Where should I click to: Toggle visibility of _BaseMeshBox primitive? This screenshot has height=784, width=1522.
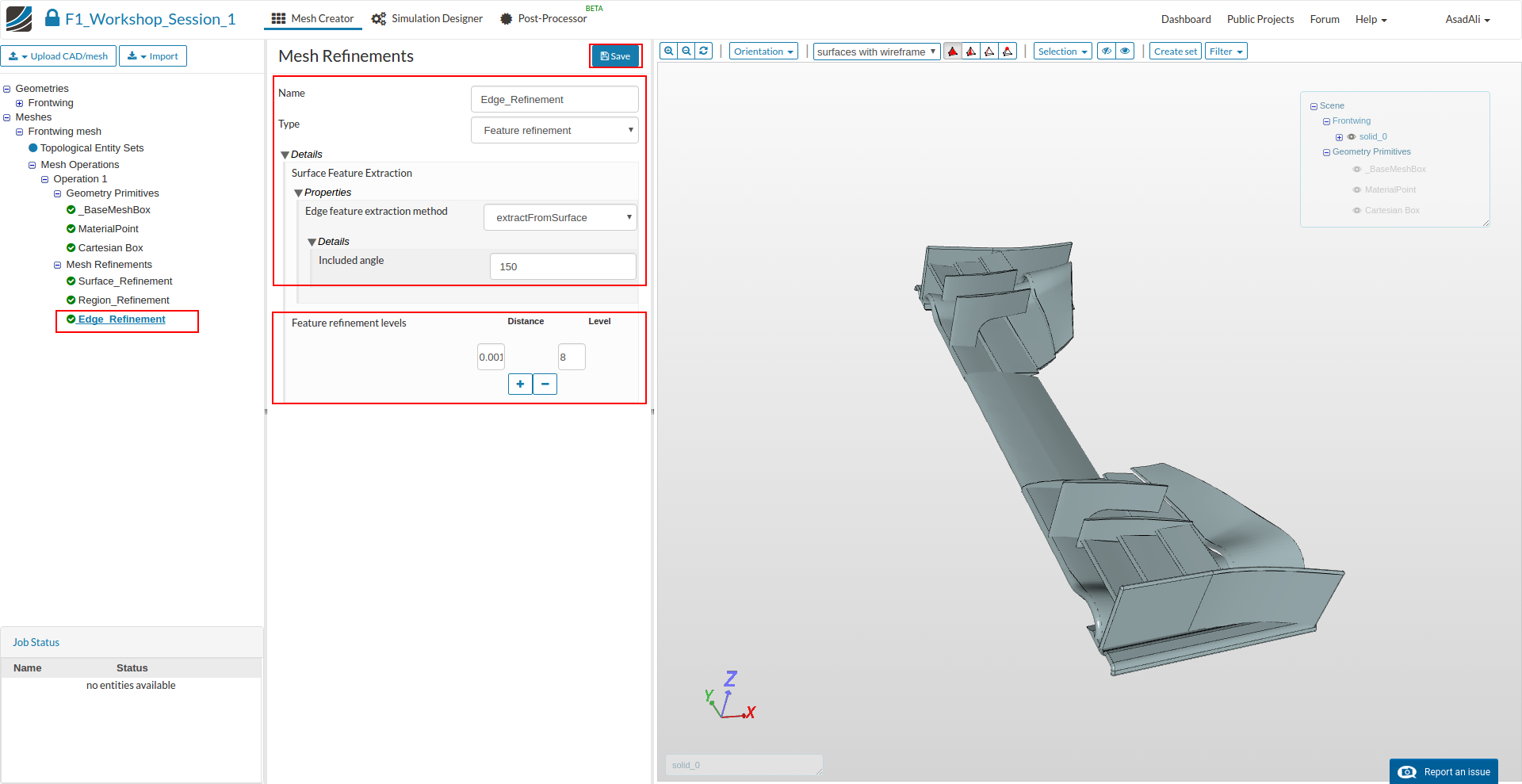(1357, 170)
